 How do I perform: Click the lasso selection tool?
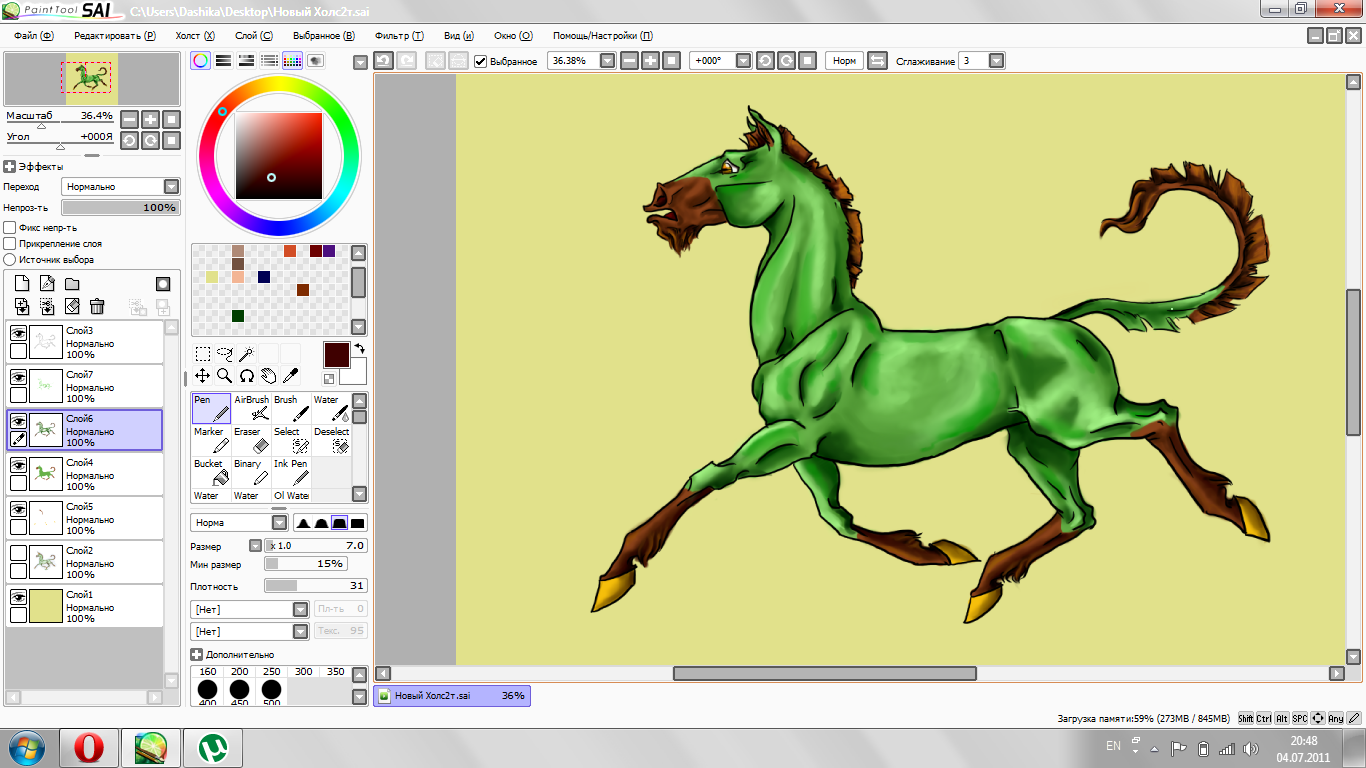click(x=225, y=353)
